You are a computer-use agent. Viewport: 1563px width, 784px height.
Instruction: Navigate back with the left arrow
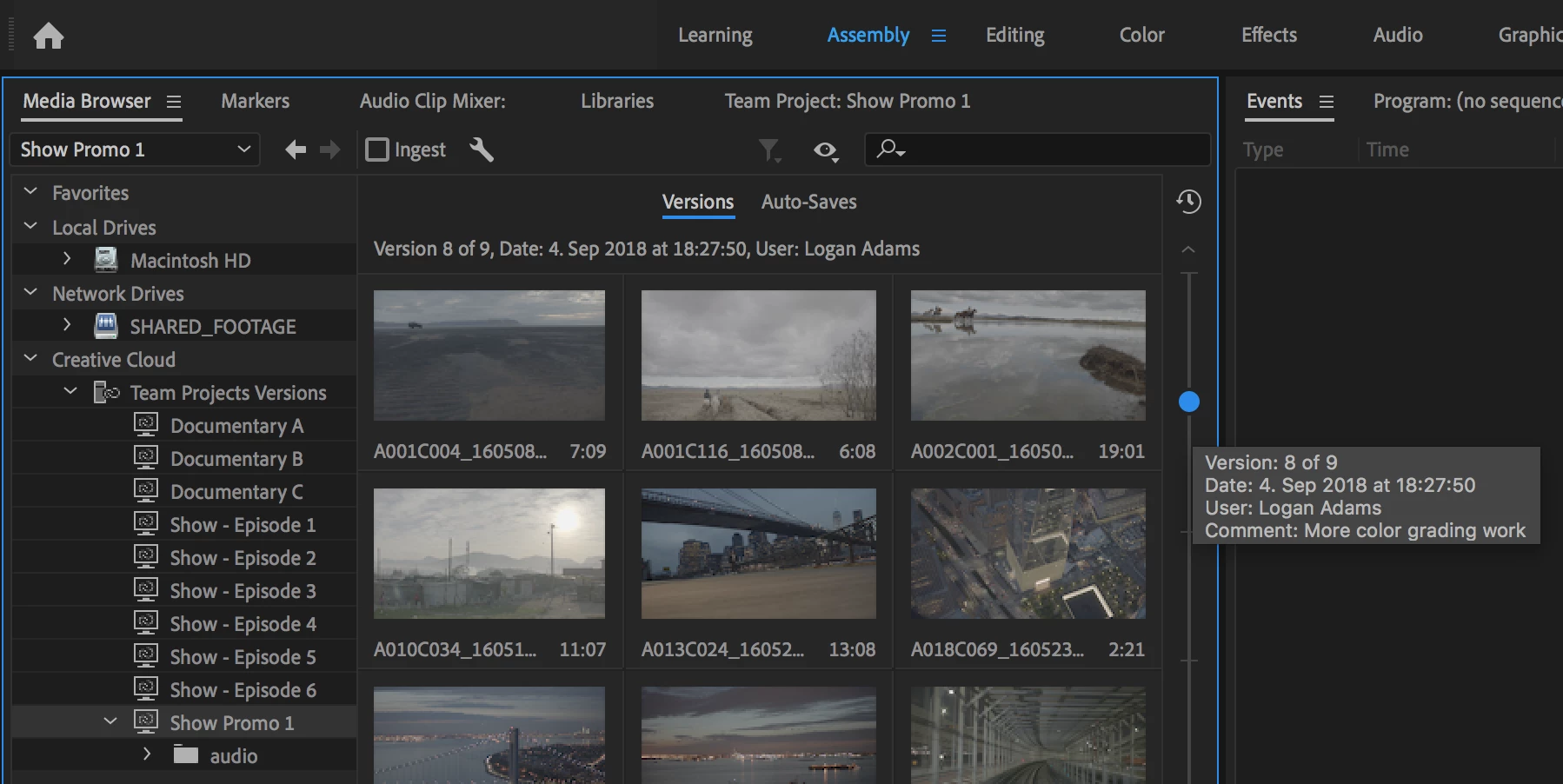pyautogui.click(x=296, y=149)
